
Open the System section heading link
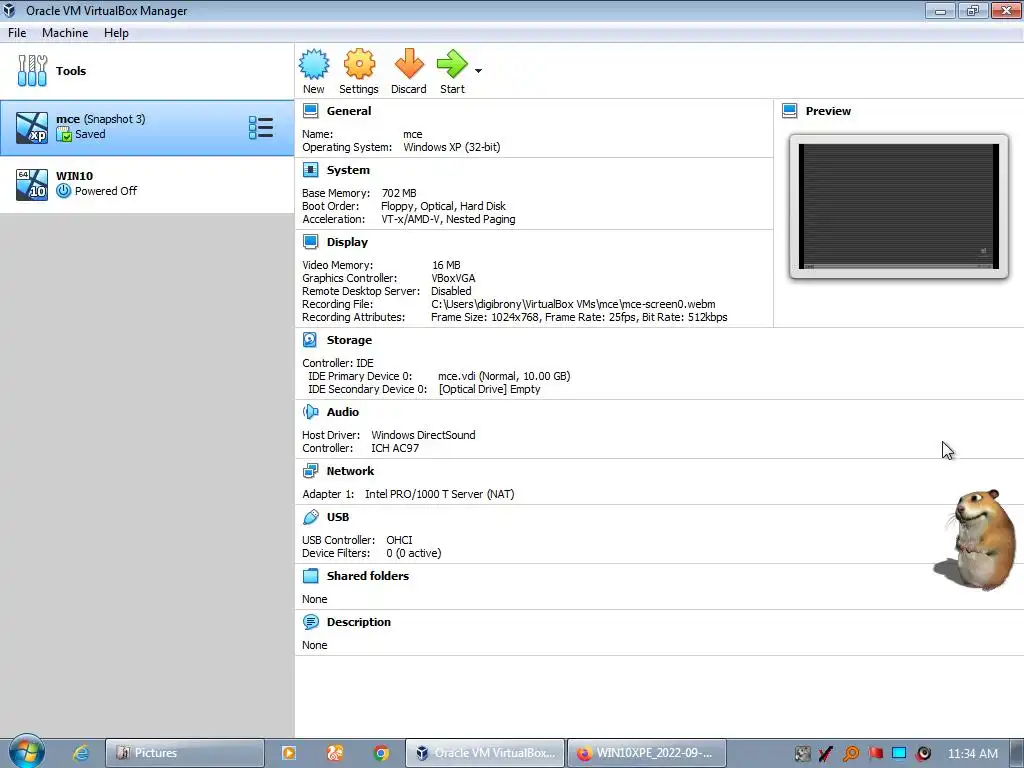coord(348,170)
